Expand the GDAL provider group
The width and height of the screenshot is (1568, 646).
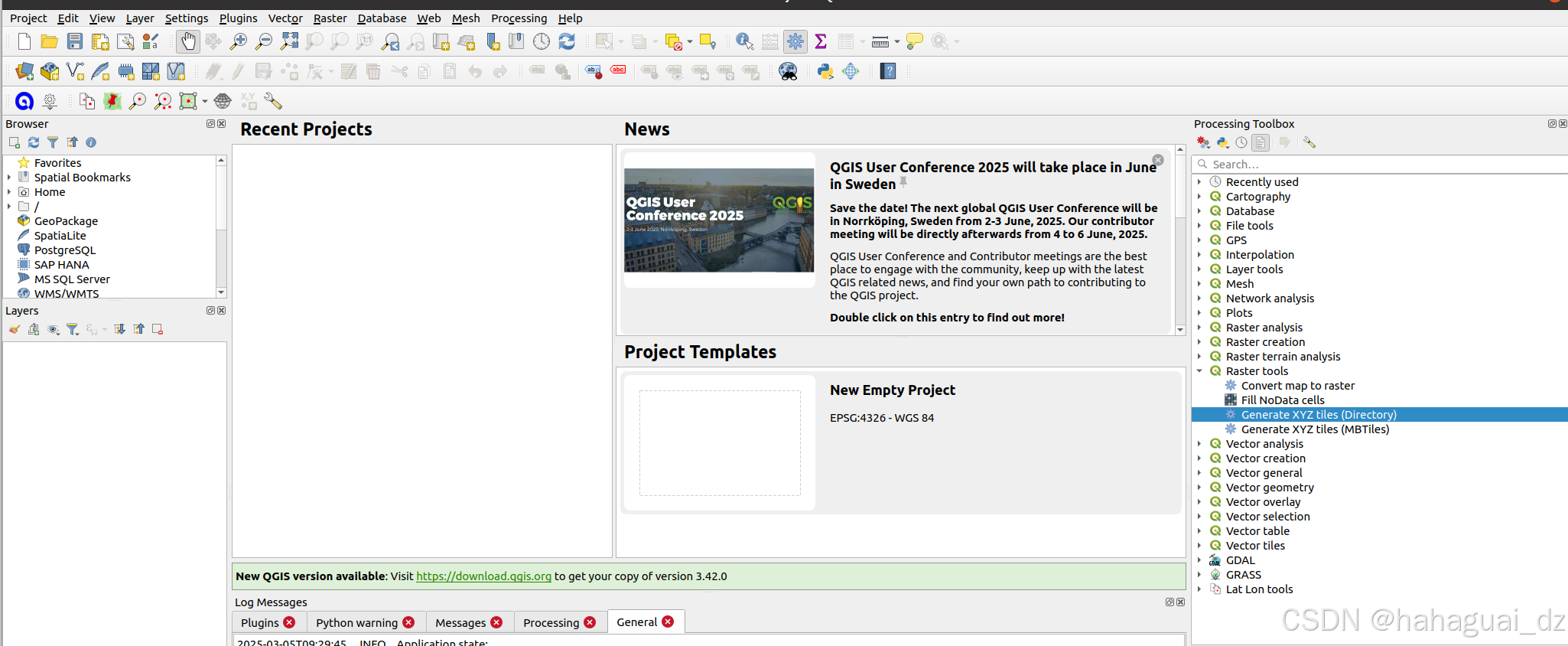click(x=1199, y=560)
